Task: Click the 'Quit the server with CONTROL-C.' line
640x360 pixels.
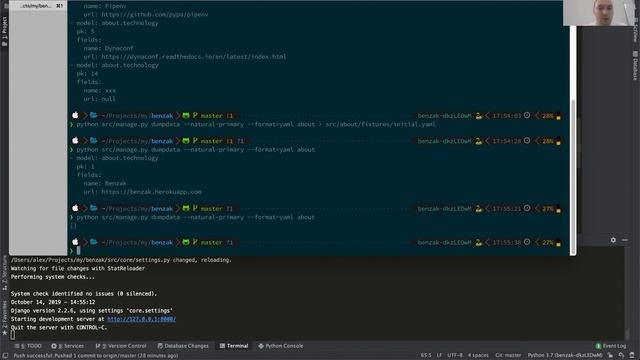Action: tap(59, 327)
